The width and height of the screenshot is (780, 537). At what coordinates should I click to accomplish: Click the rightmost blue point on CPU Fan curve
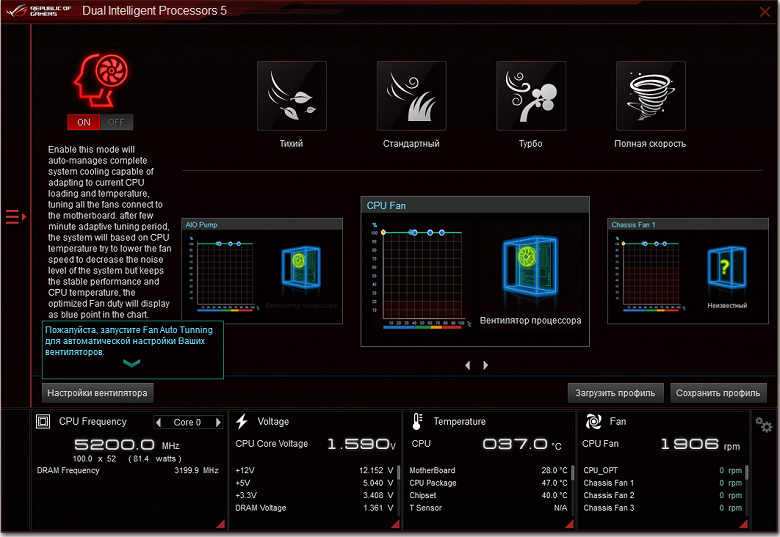442,232
